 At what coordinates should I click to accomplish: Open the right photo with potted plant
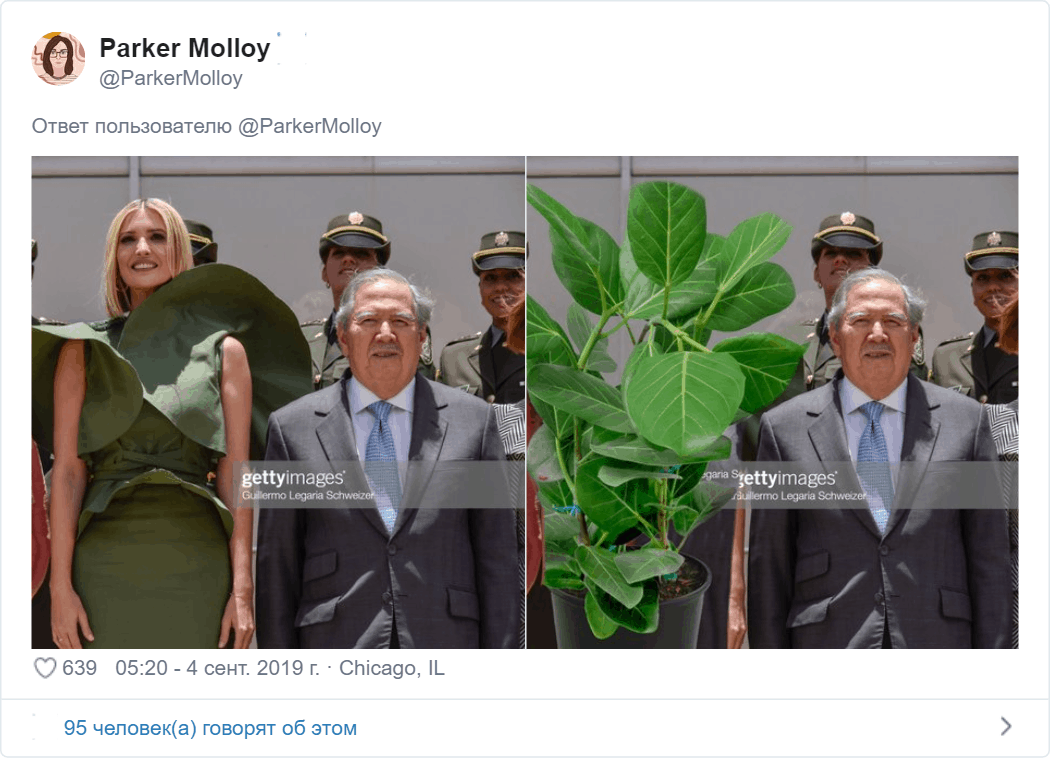tap(773, 402)
